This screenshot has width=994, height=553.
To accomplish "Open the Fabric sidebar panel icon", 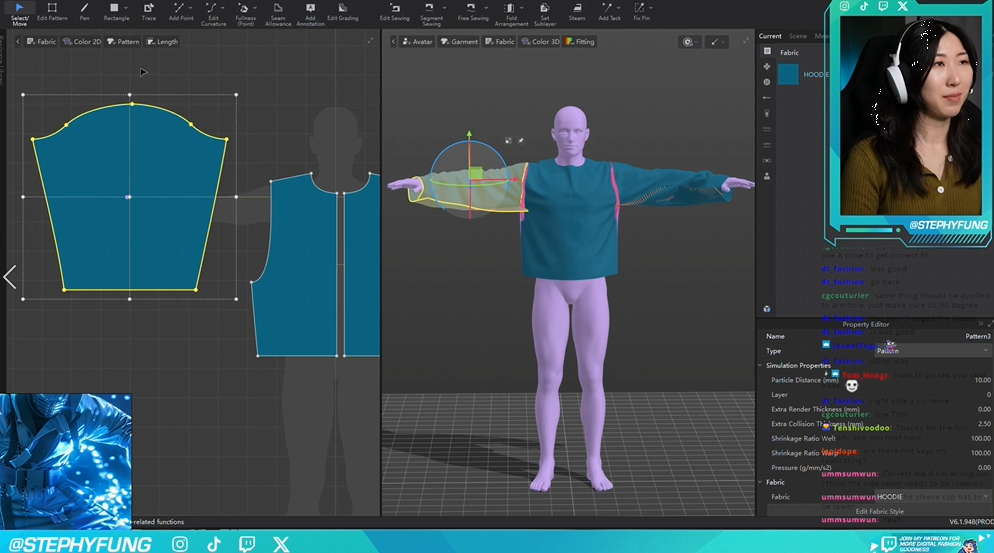I will click(767, 51).
